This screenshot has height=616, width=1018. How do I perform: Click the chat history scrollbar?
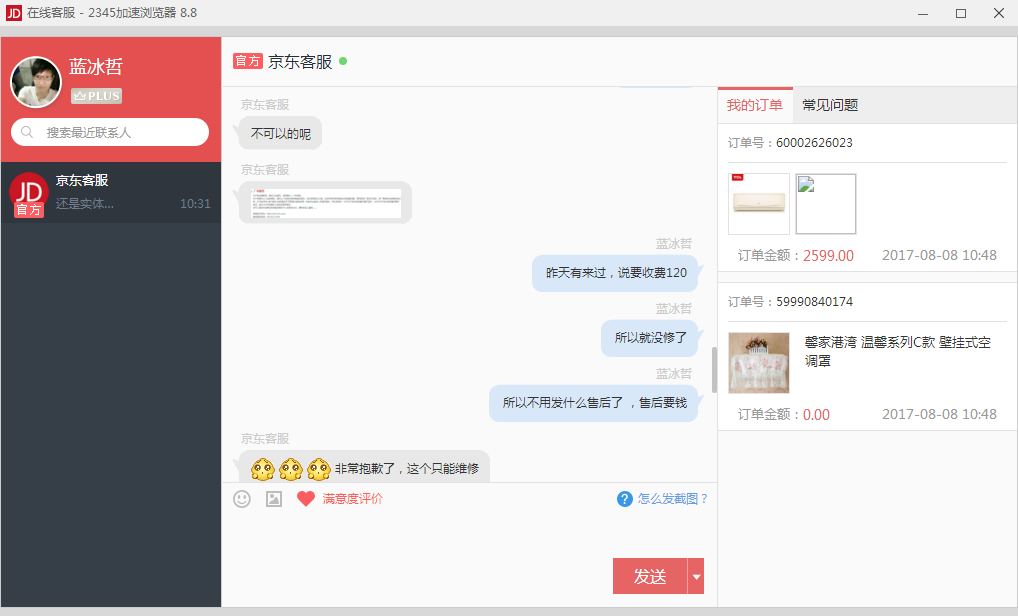[x=714, y=370]
